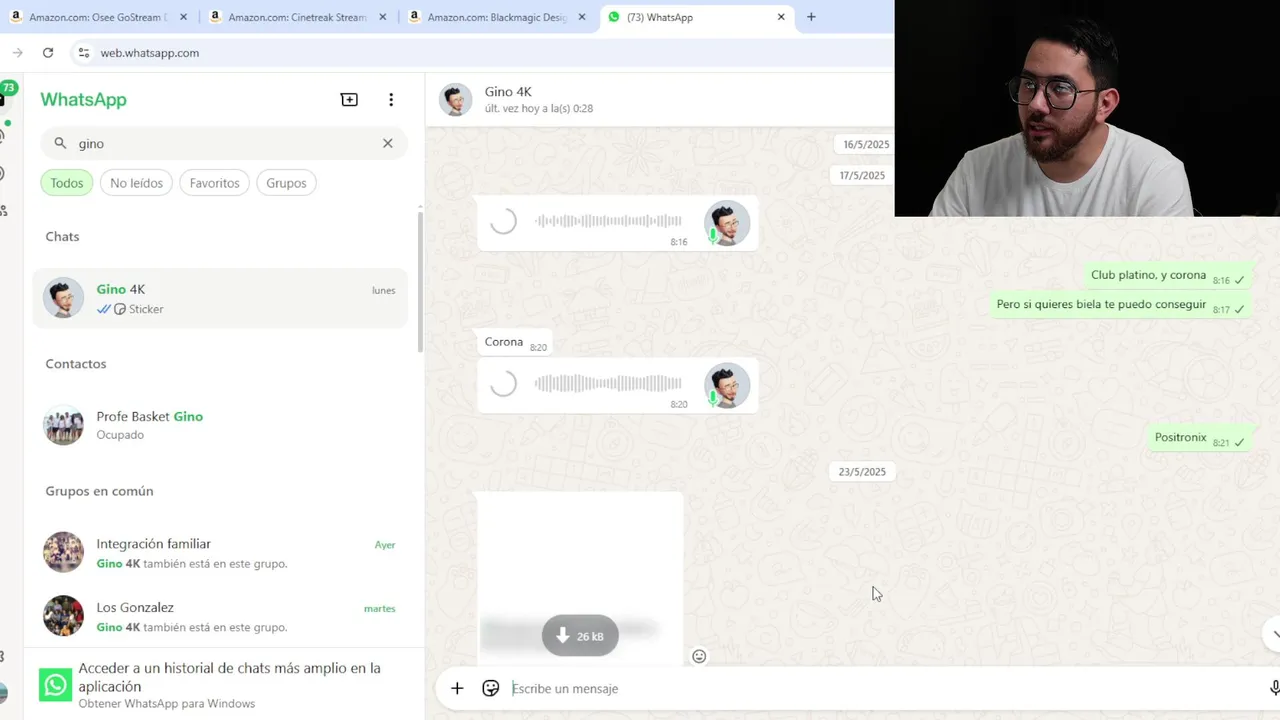Click Gino 4K avatar in chat list
Screen dimensions: 1280x720
click(x=63, y=298)
